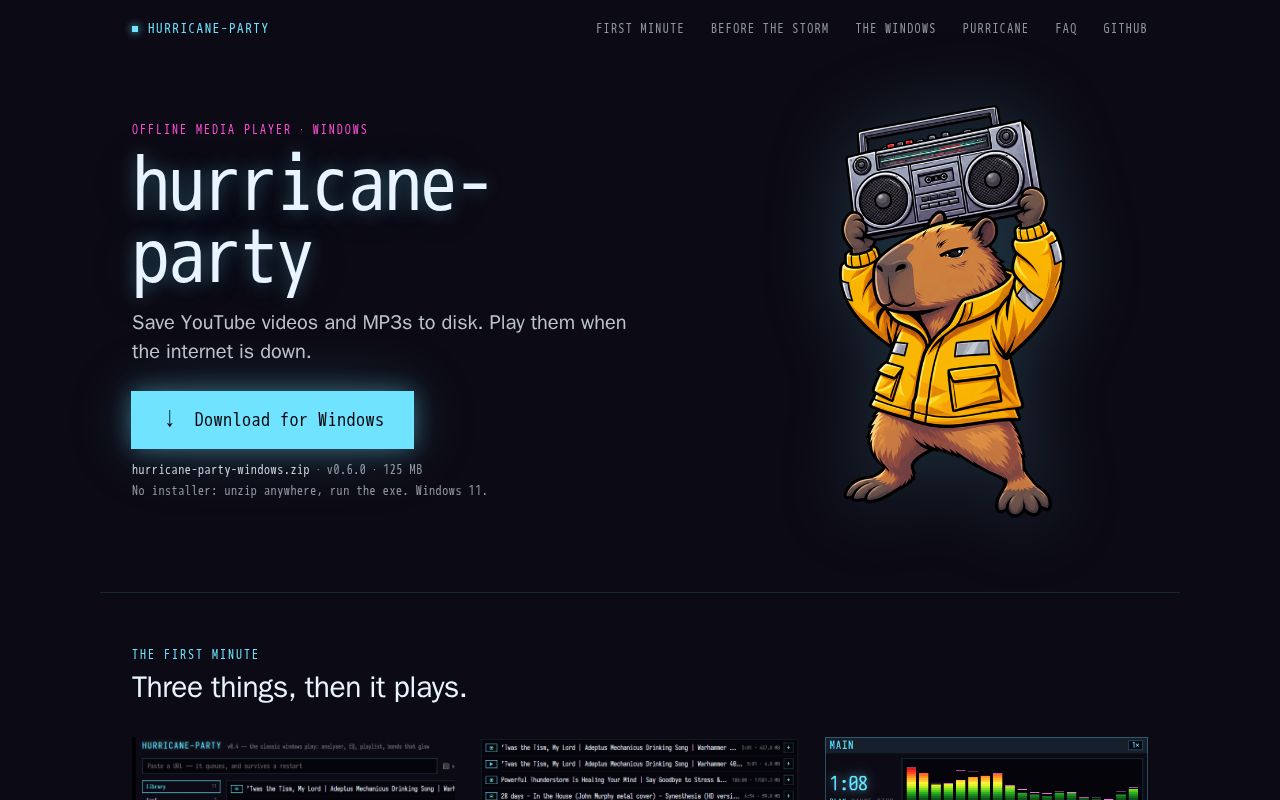Go to BEFORE THE STORM section
1280x800 pixels.
click(x=770, y=29)
